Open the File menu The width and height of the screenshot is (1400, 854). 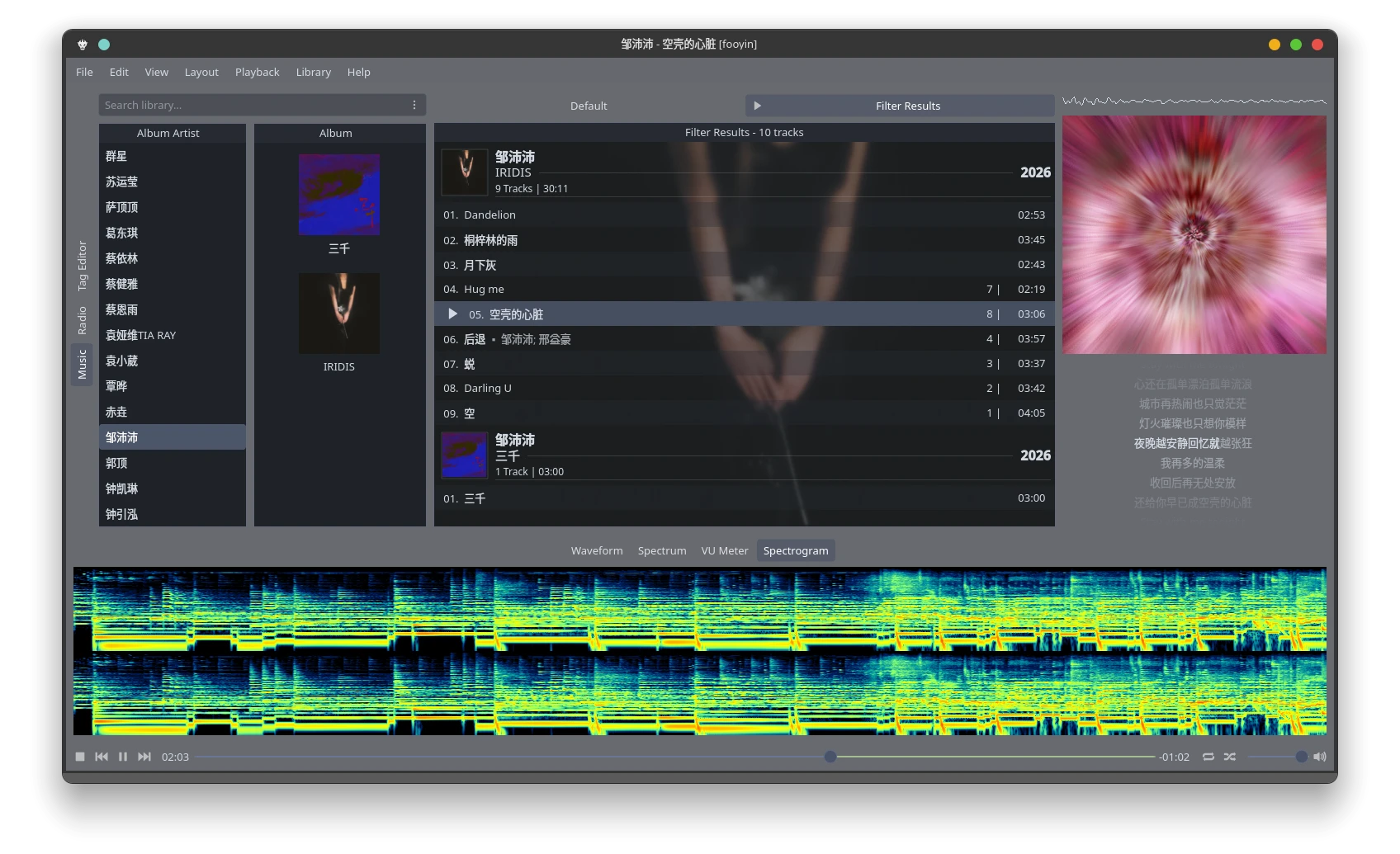point(84,72)
